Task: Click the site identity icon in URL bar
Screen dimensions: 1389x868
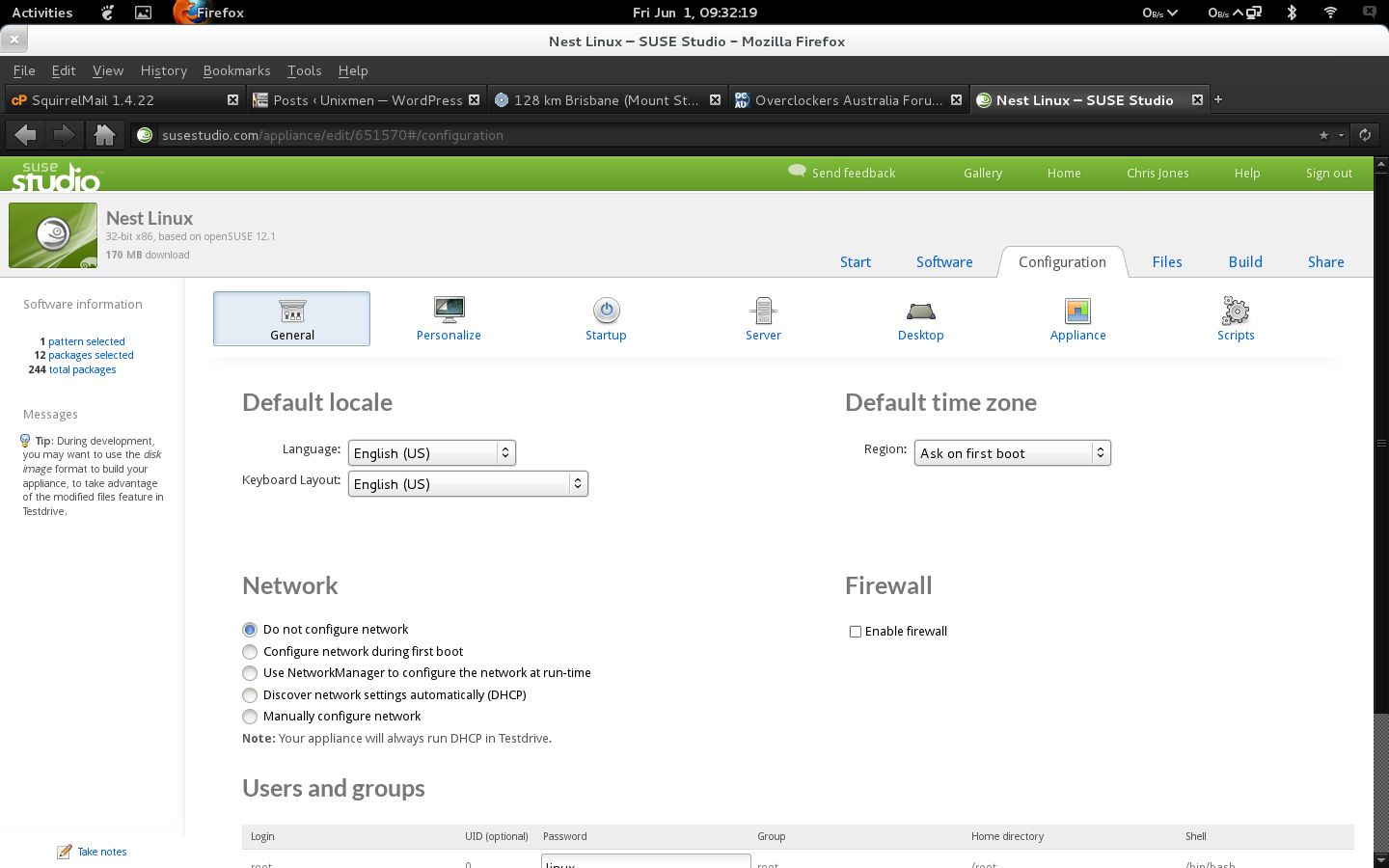Action: pyautogui.click(x=145, y=135)
